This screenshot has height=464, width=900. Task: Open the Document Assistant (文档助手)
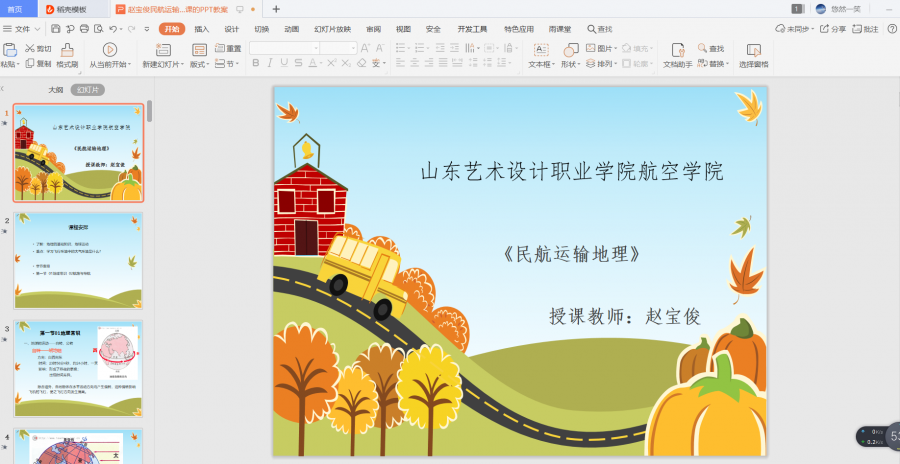coord(678,56)
